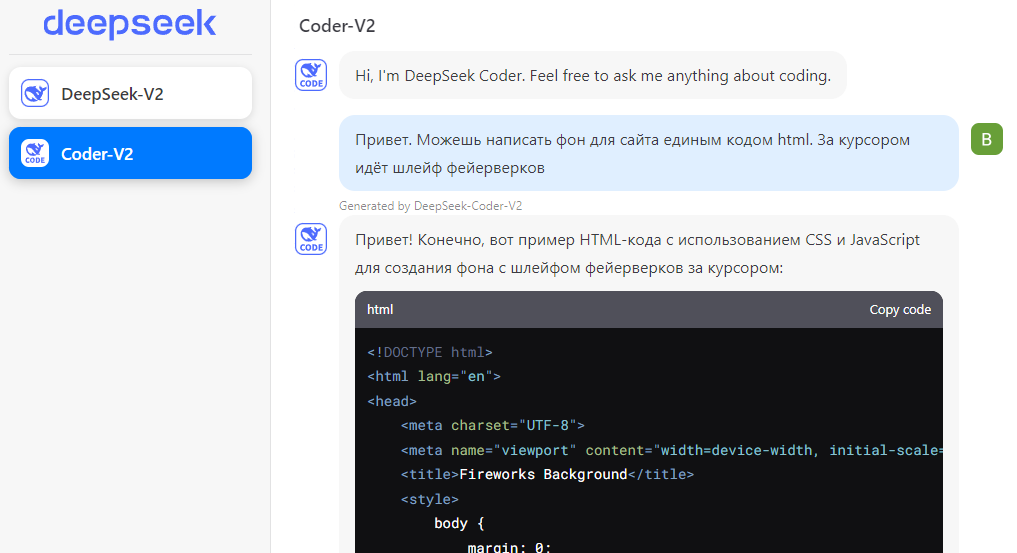Click the Coder-V2 page heading
Image resolution: width=1017 pixels, height=553 pixels.
(x=337, y=26)
